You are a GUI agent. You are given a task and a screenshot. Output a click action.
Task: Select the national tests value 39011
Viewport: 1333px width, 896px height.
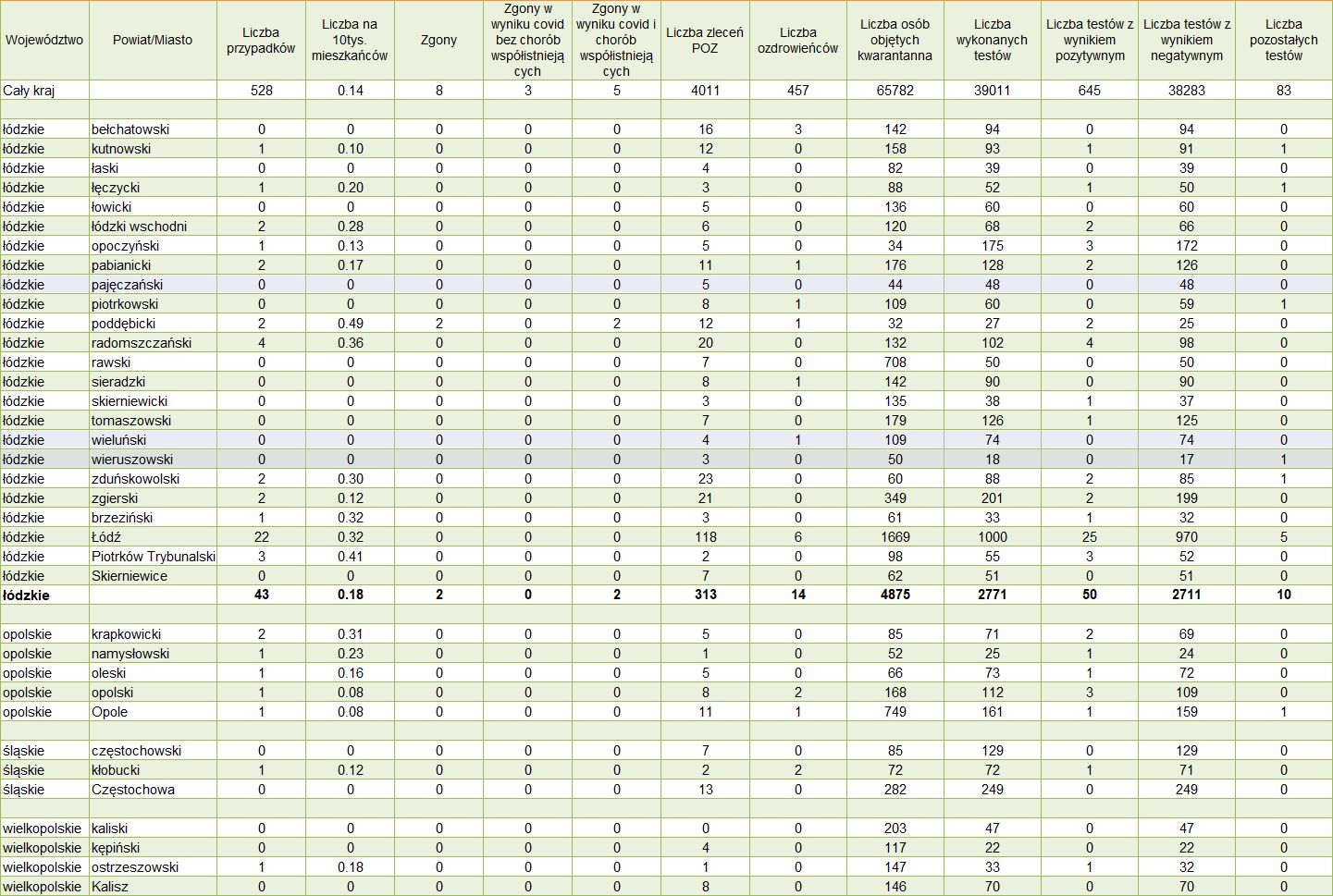pyautogui.click(x=992, y=91)
